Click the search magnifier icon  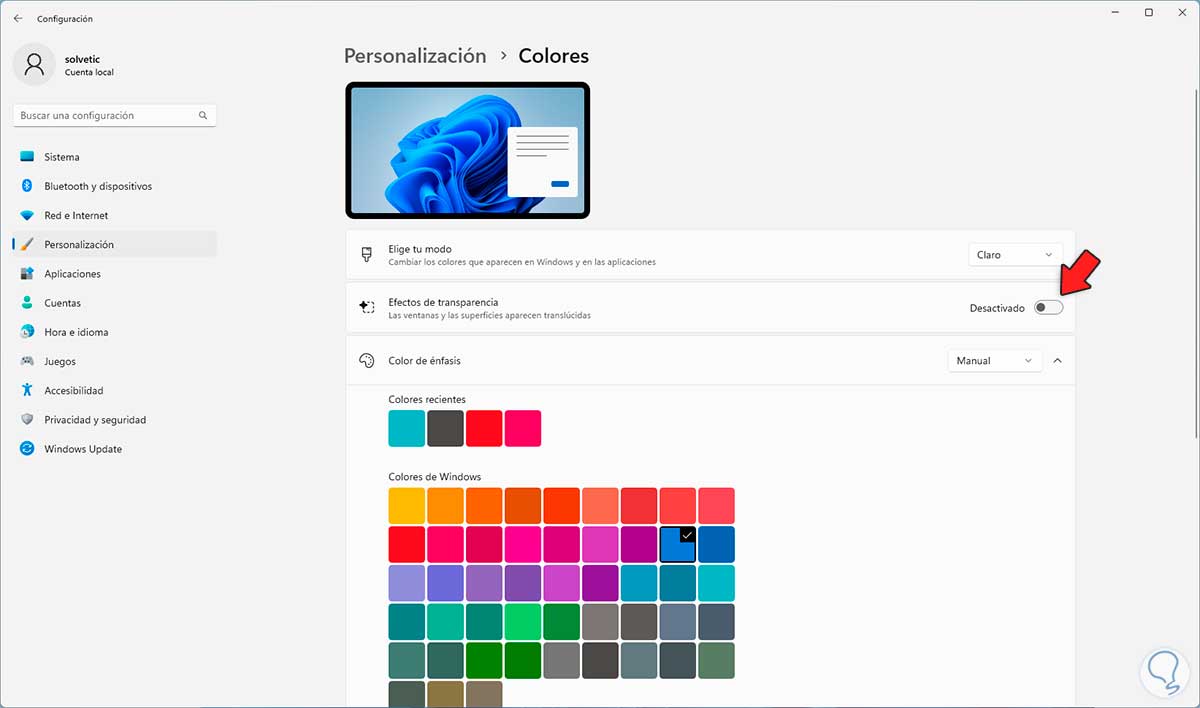[203, 116]
